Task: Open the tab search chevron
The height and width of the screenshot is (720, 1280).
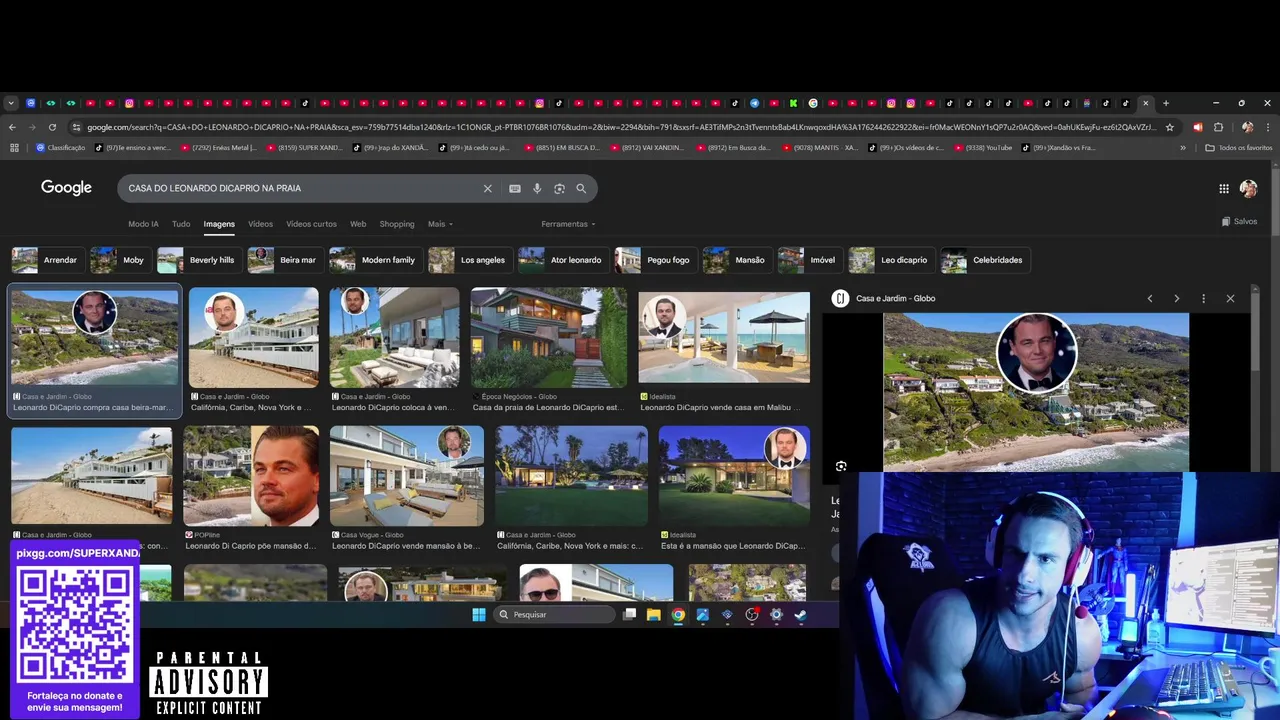Action: pyautogui.click(x=11, y=103)
